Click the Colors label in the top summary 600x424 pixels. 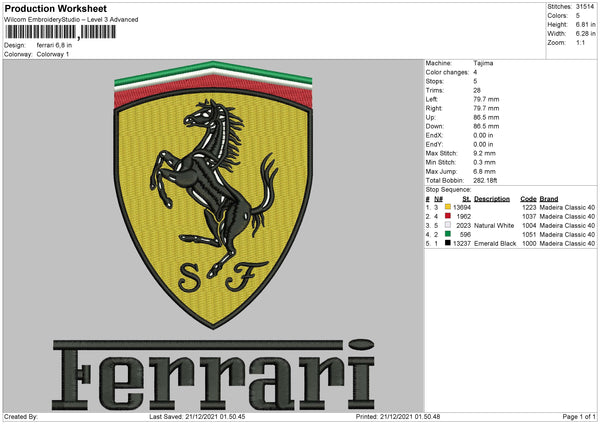(x=558, y=16)
